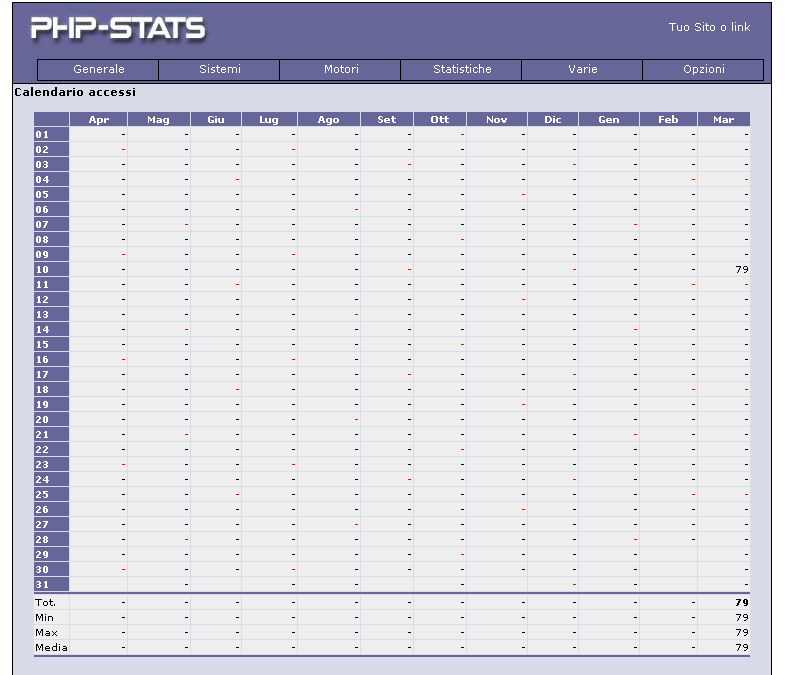Select the Mar column header
Image resolution: width=786 pixels, height=675 pixels.
pyautogui.click(x=723, y=120)
